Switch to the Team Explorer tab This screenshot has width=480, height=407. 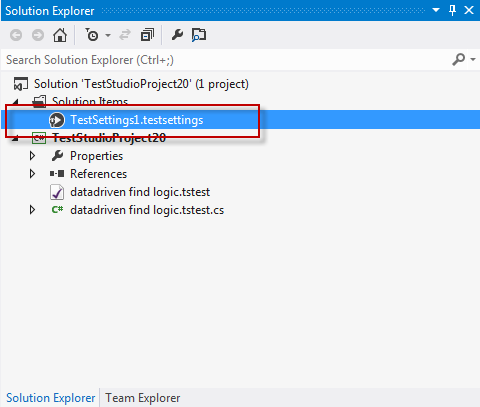(143, 398)
